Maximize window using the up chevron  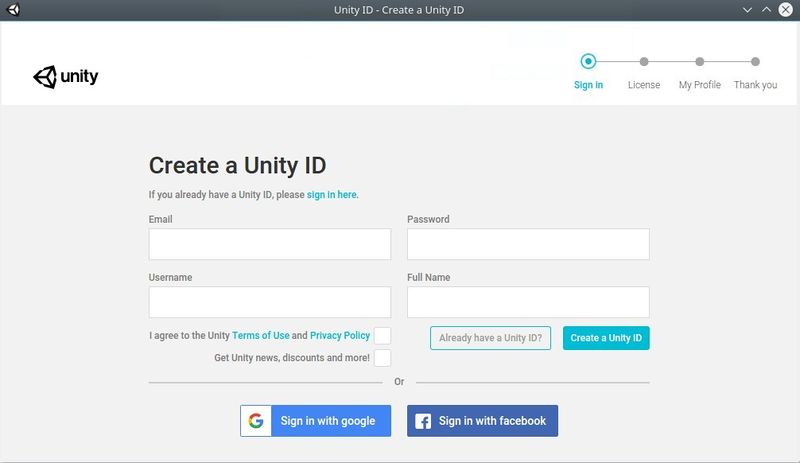(766, 10)
